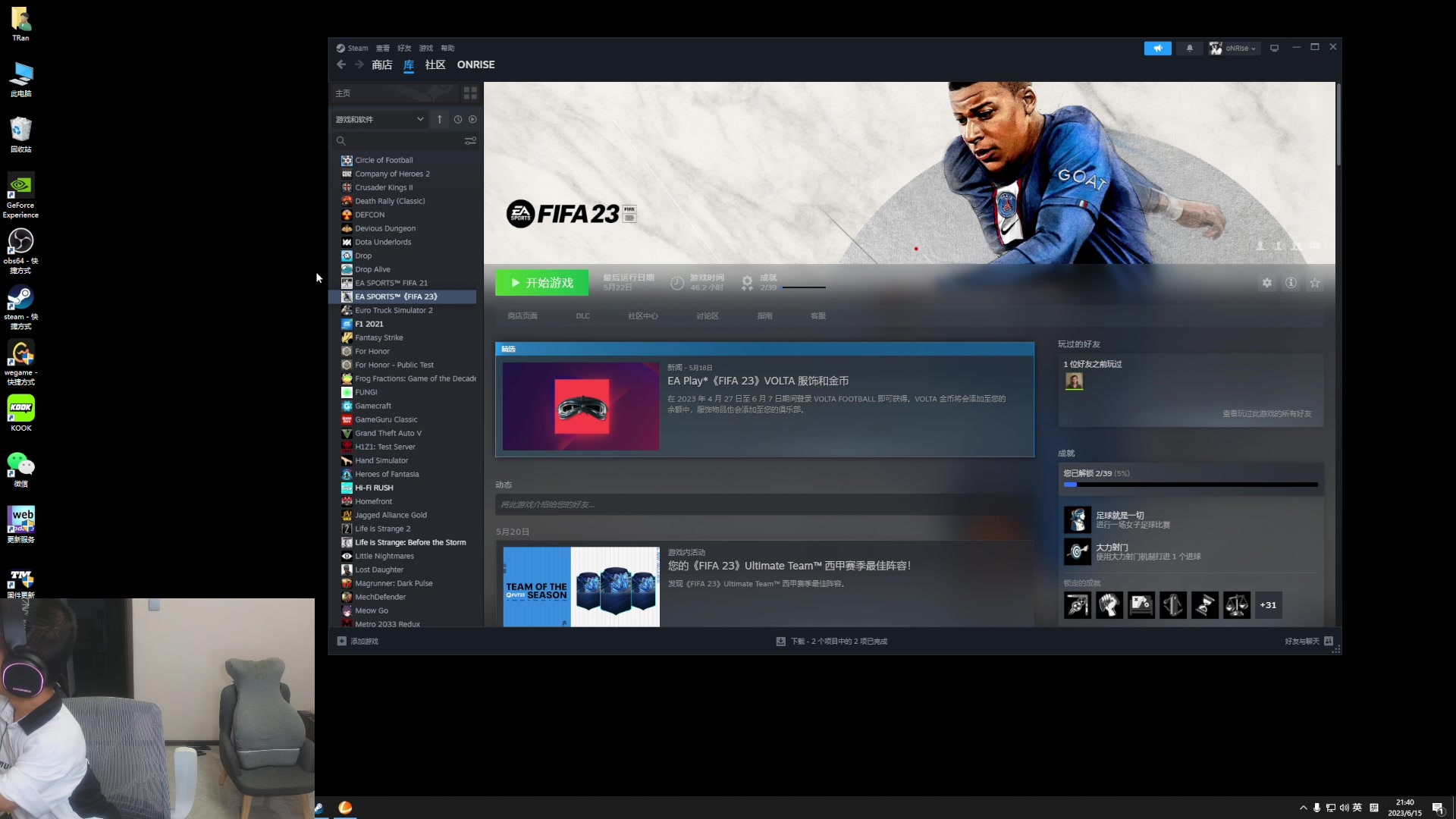Open 指南 link
The height and width of the screenshot is (819, 1456).
764,316
